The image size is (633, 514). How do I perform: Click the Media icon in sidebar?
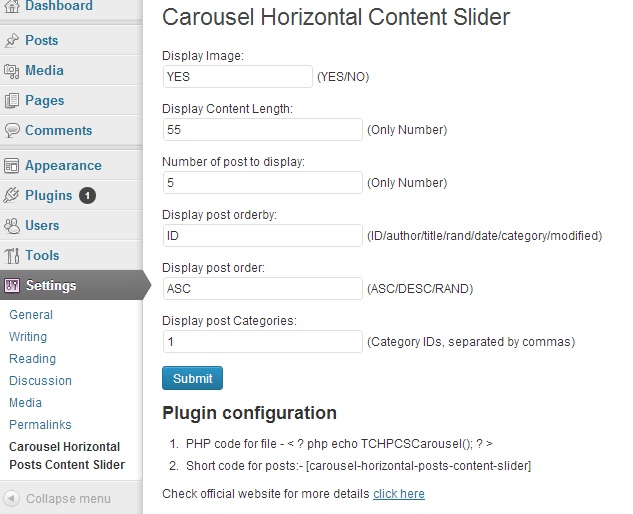tap(12, 71)
